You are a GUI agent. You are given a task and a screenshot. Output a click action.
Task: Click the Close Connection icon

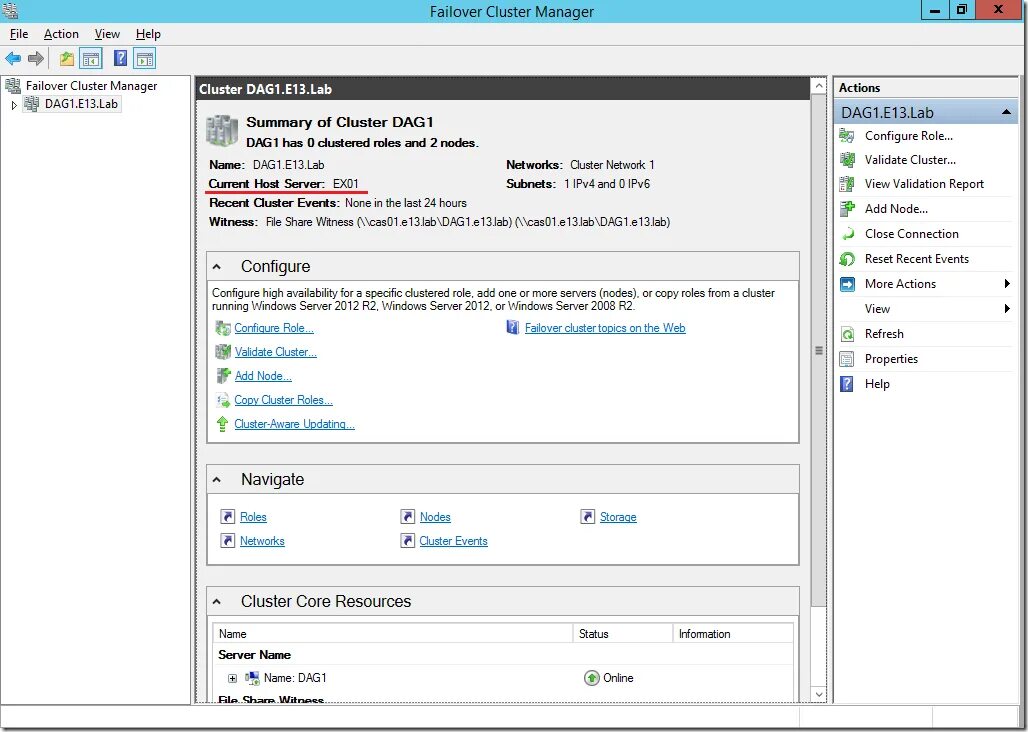pyautogui.click(x=847, y=234)
